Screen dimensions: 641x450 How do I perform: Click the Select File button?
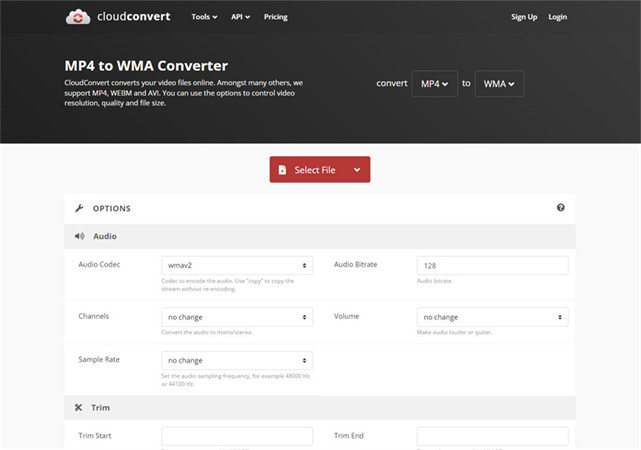(x=320, y=170)
